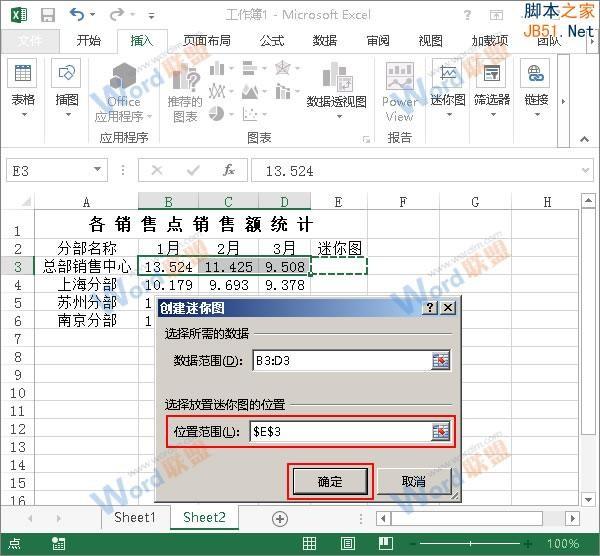Click the Undo arrow icon

point(77,15)
